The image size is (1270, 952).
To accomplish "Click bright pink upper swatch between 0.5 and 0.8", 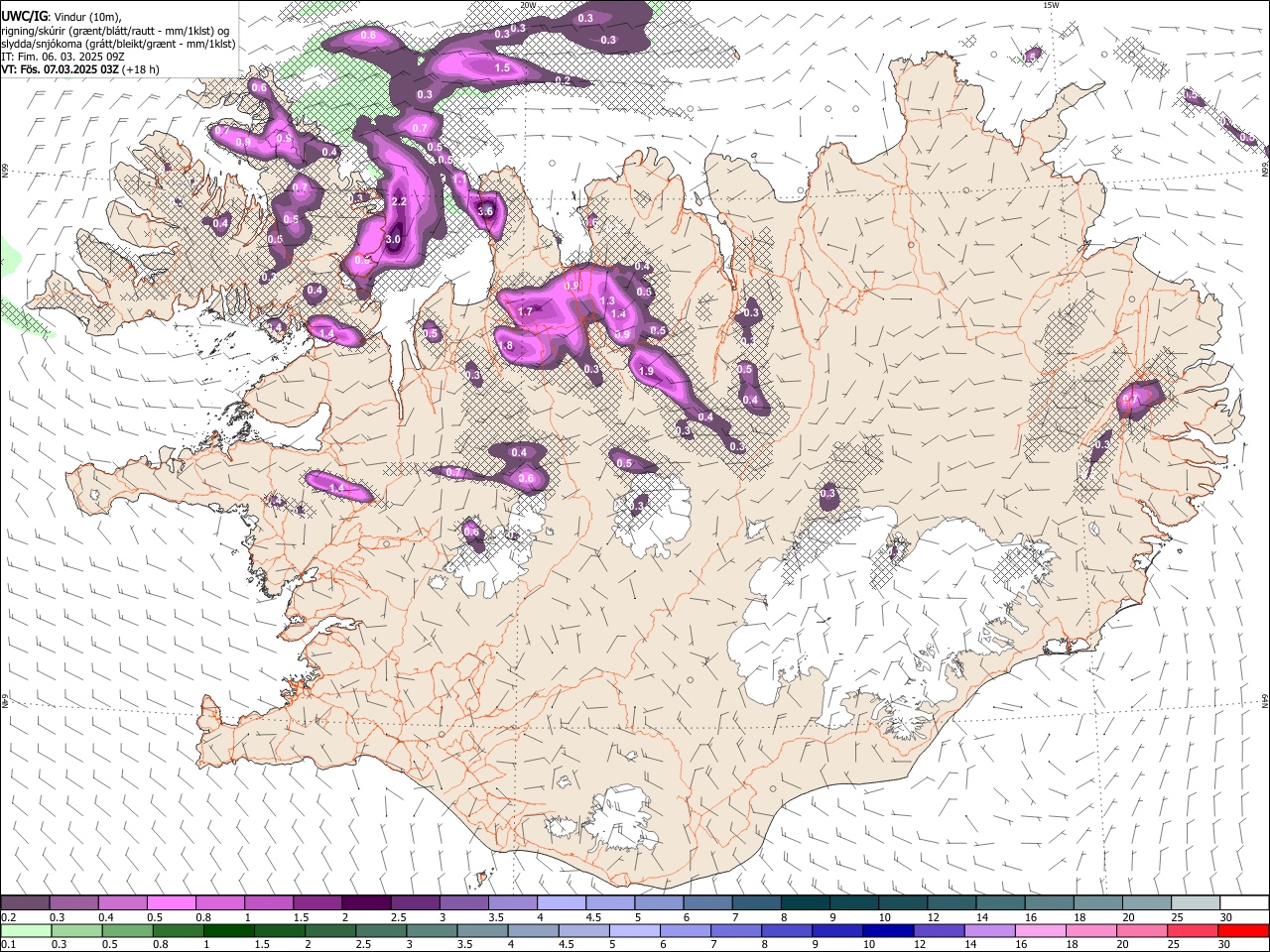I will pyautogui.click(x=172, y=903).
